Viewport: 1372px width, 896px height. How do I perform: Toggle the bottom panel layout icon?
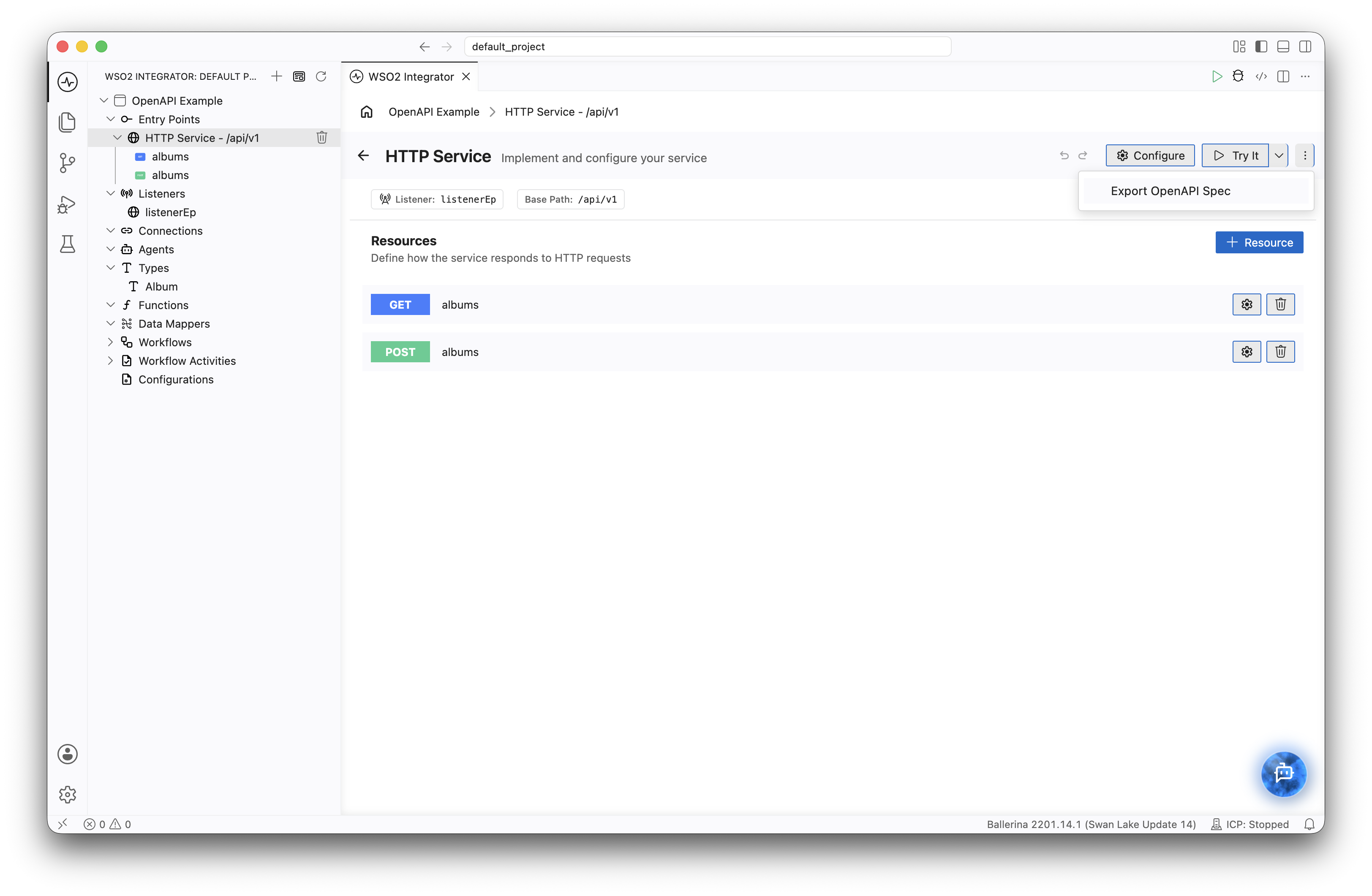click(1283, 46)
